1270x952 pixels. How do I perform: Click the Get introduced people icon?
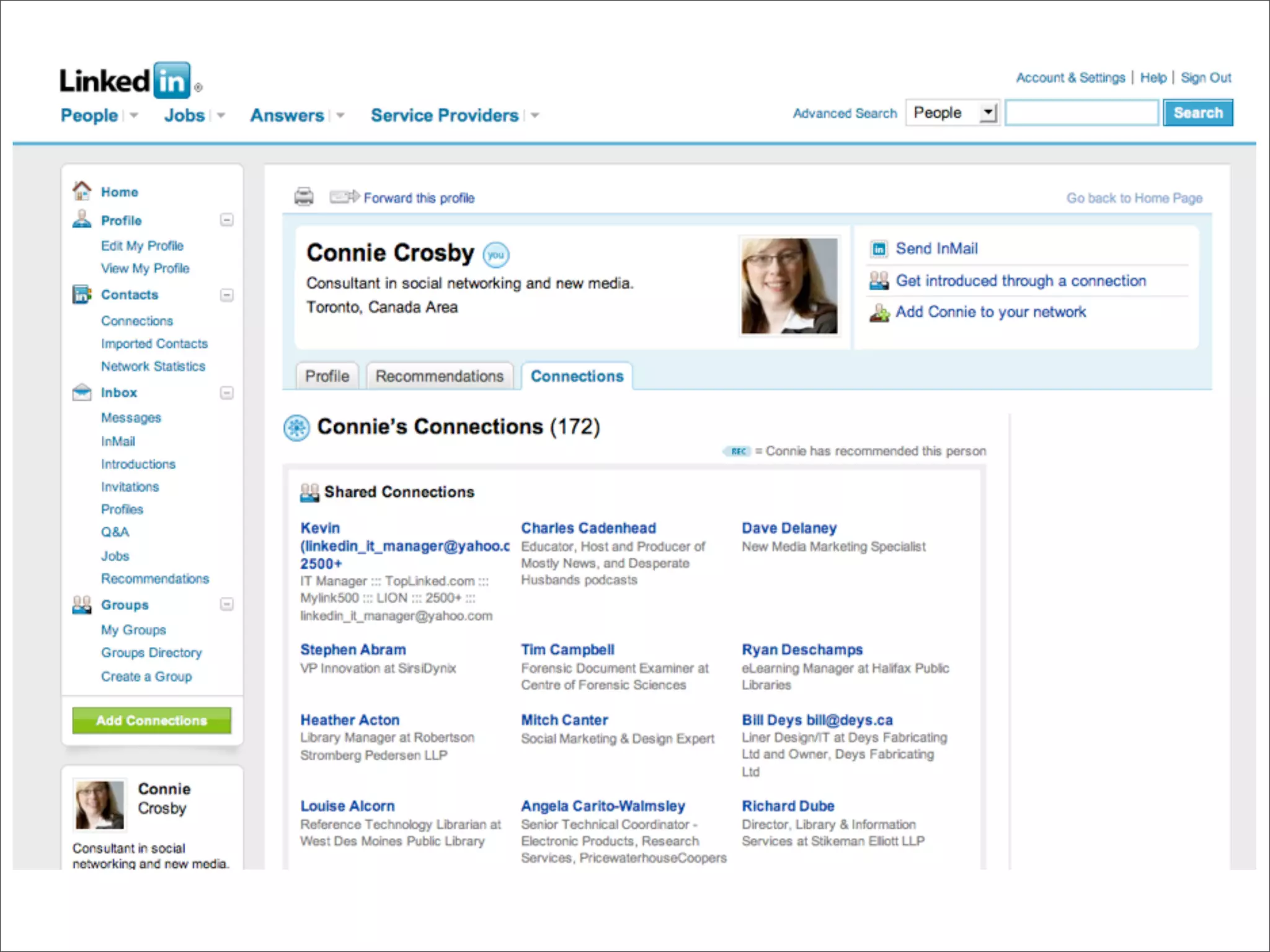[879, 281]
